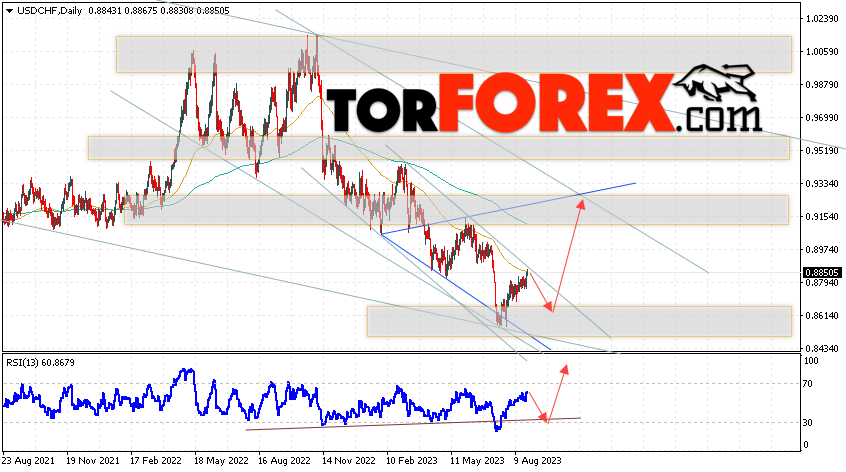Select the top red arrowhead in price chart
Image resolution: width=846 pixels, height=472 pixels.
coord(581,204)
